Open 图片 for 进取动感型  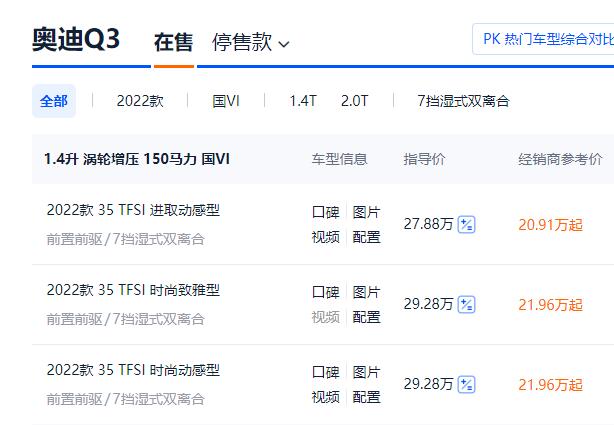pos(367,212)
